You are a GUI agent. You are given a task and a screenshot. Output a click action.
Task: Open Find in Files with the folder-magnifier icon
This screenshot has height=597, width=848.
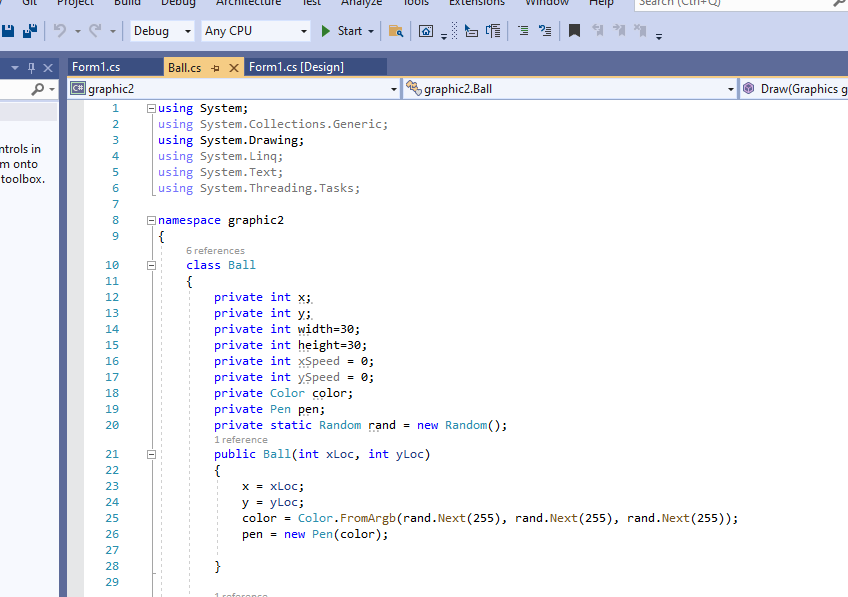(396, 31)
